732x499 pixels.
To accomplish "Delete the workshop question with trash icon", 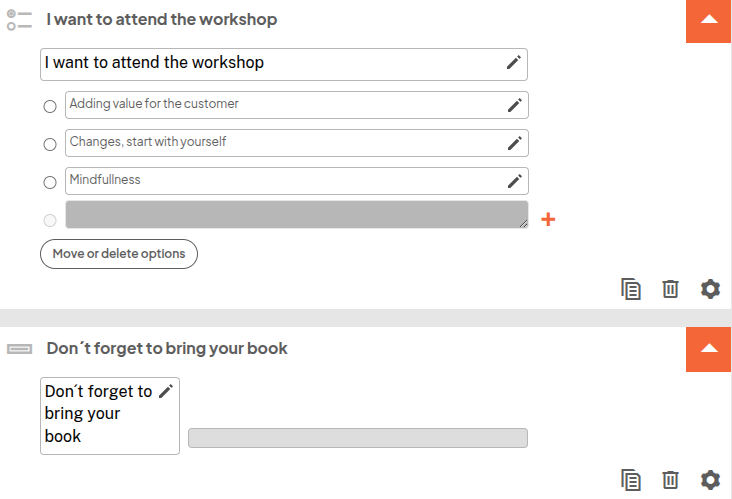I will [670, 289].
